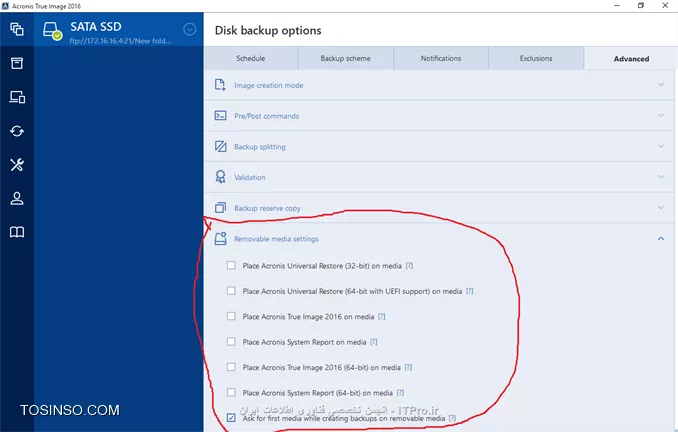678x432 pixels.
Task: Enable Universal Restore (64-bit with UEFI support) checkbox
Action: pos(231,291)
